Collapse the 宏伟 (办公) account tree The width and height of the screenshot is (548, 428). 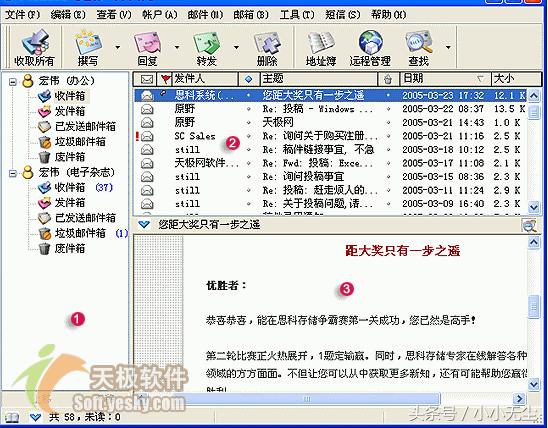[x=13, y=82]
